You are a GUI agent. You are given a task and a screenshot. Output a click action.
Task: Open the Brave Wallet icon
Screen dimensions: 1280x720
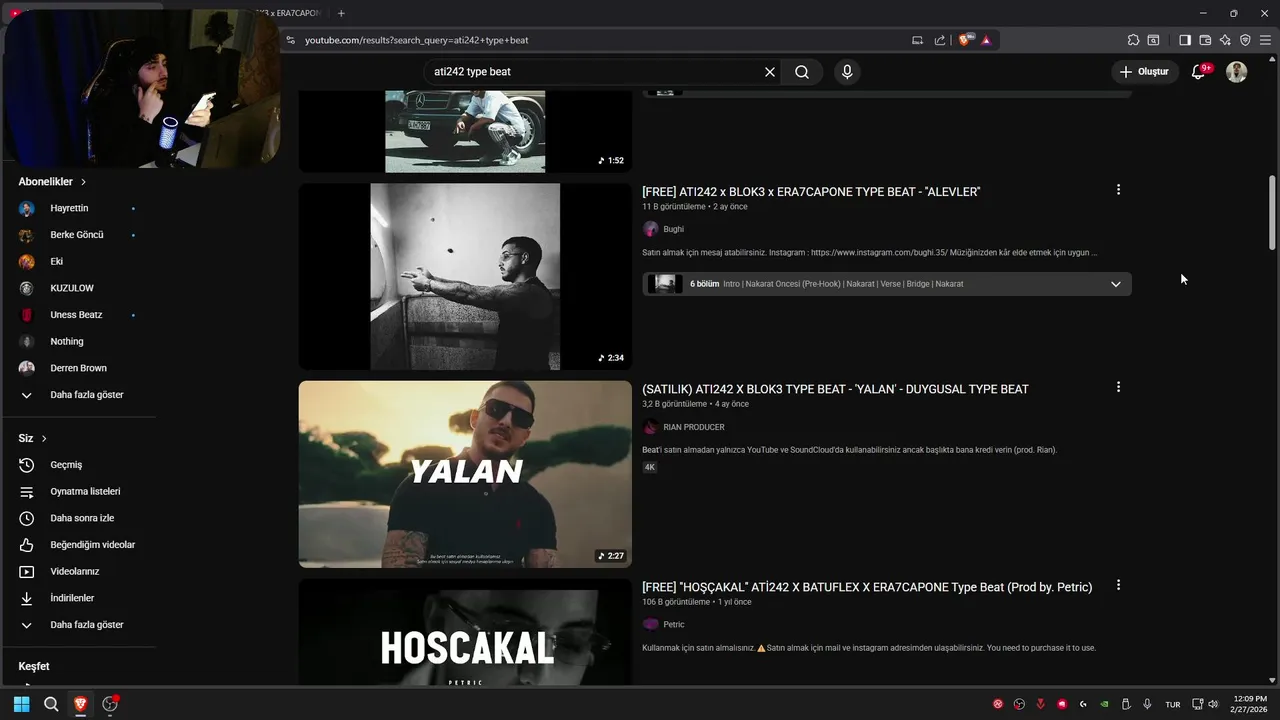[x=1205, y=40]
